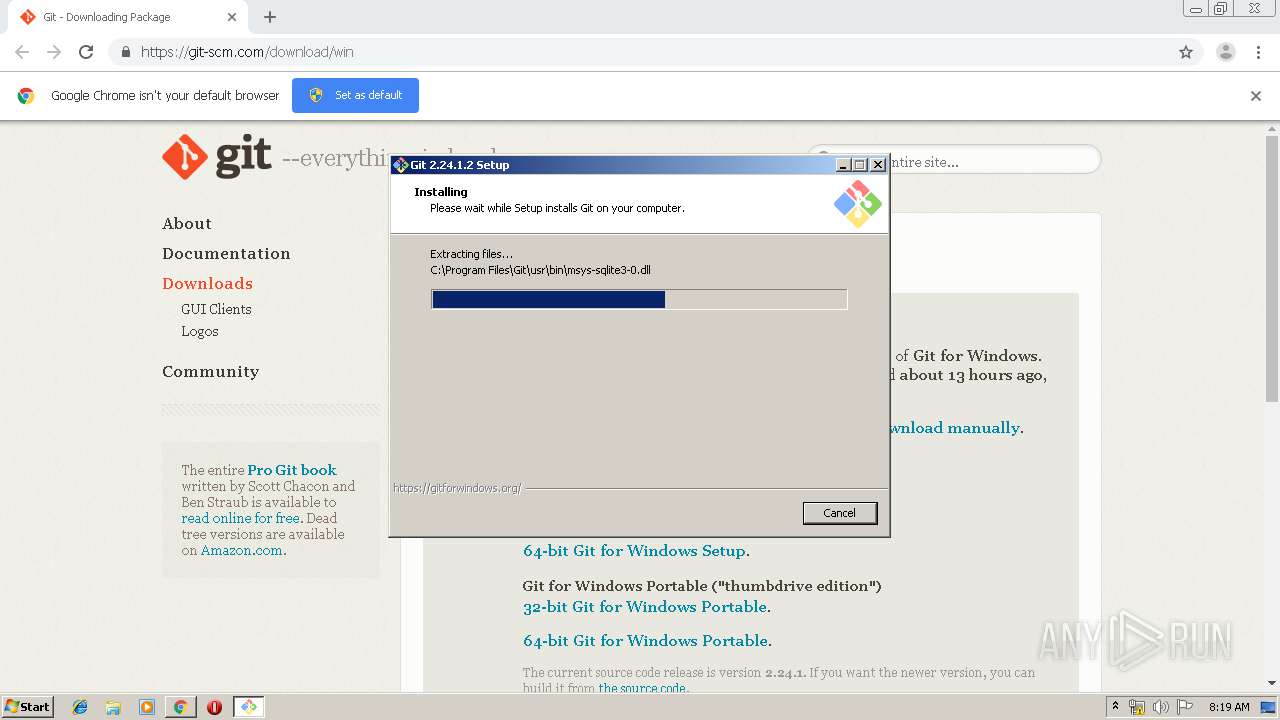The image size is (1280, 720).
Task: Dismiss the default browser notification bar
Action: coord(1256,96)
